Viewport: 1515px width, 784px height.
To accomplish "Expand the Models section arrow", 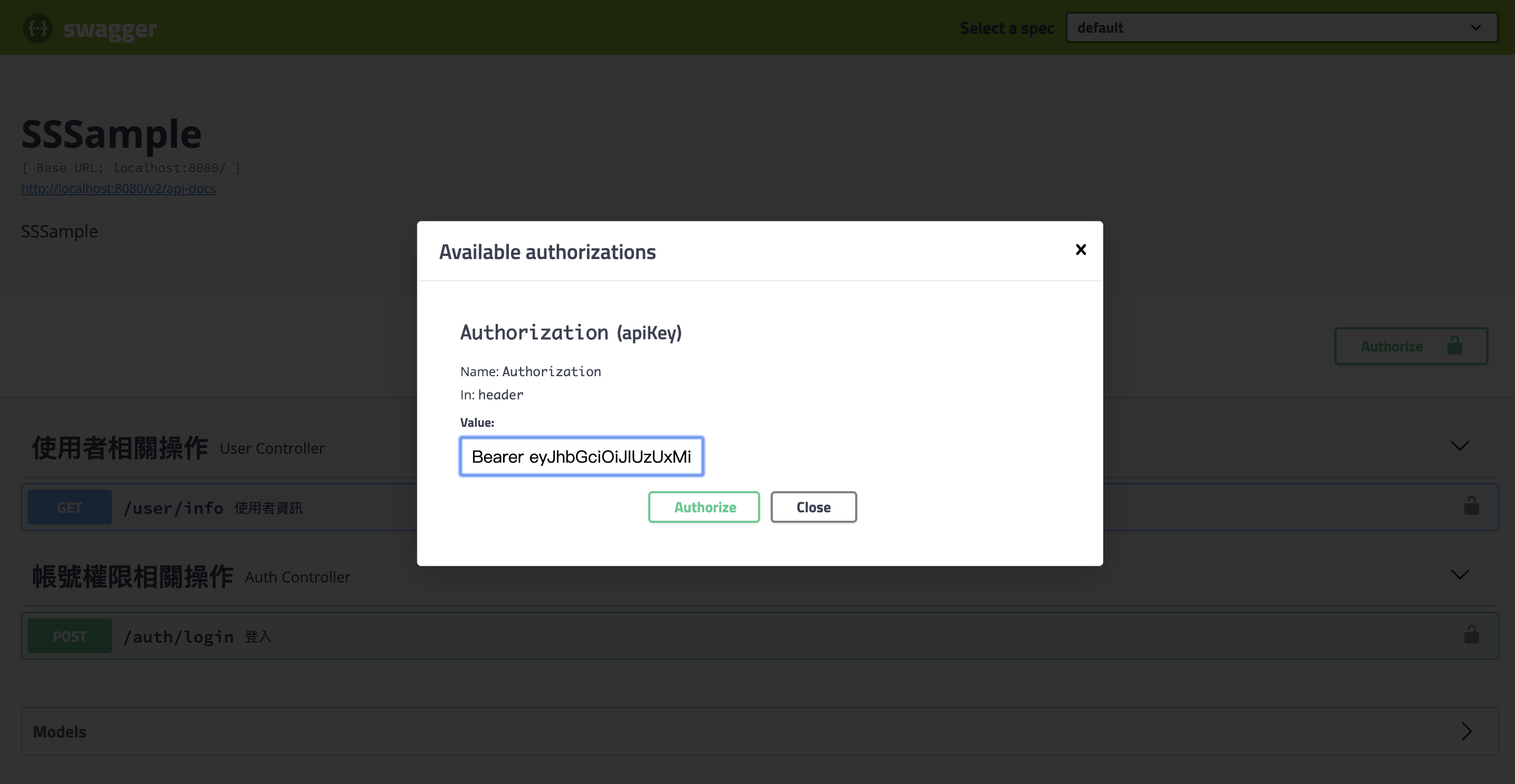I will pos(1466,731).
